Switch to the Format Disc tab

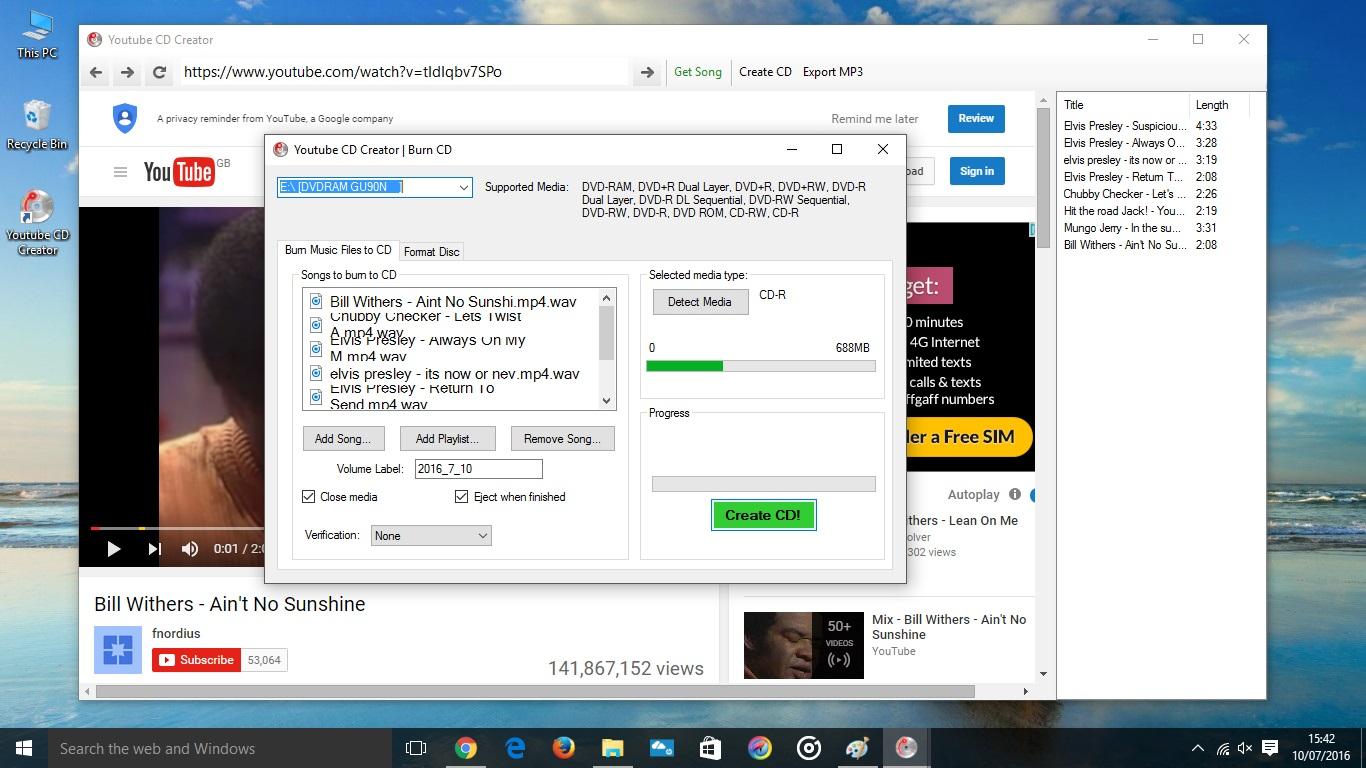click(432, 252)
